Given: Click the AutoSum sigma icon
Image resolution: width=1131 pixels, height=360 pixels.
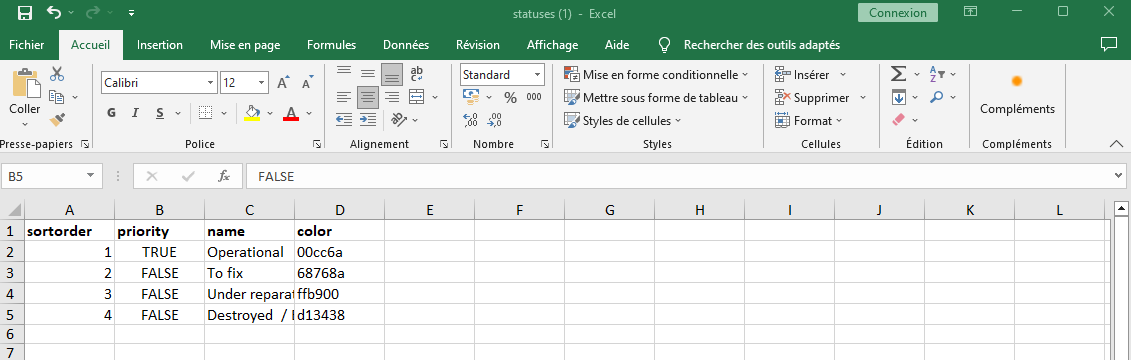Looking at the screenshot, I should [x=898, y=74].
